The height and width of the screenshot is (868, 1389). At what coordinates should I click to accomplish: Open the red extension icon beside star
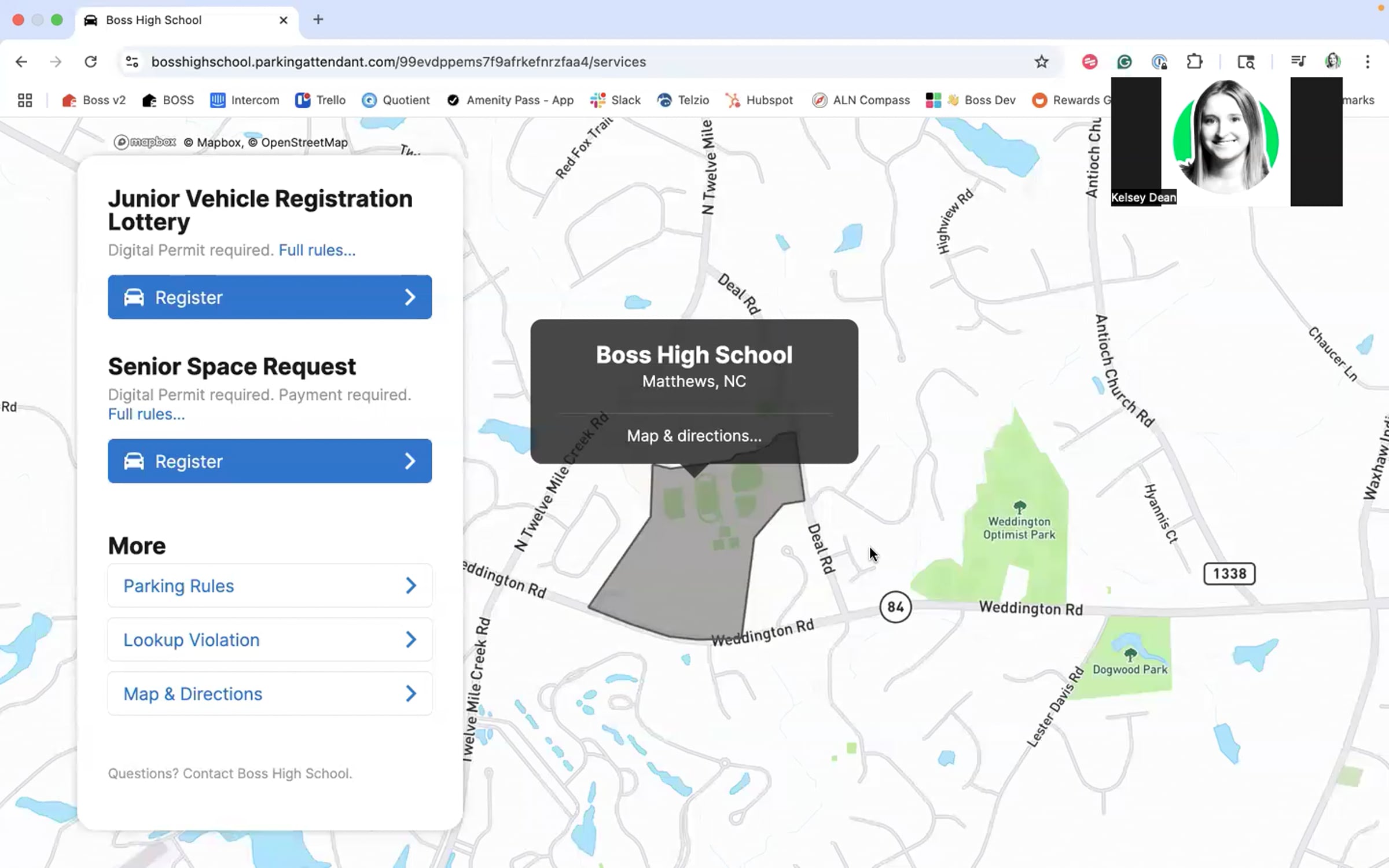(x=1090, y=61)
